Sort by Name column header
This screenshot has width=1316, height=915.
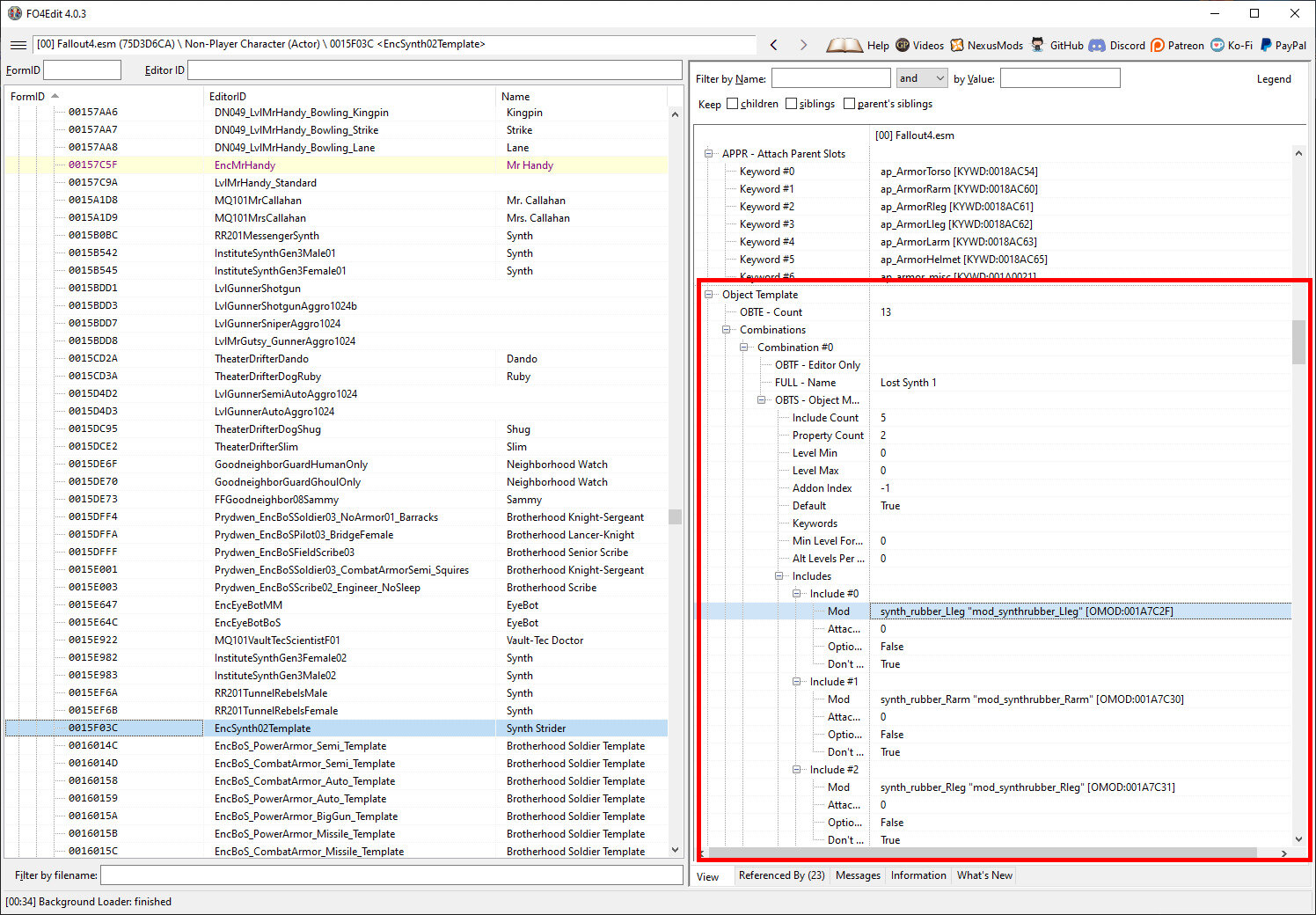[x=581, y=96]
